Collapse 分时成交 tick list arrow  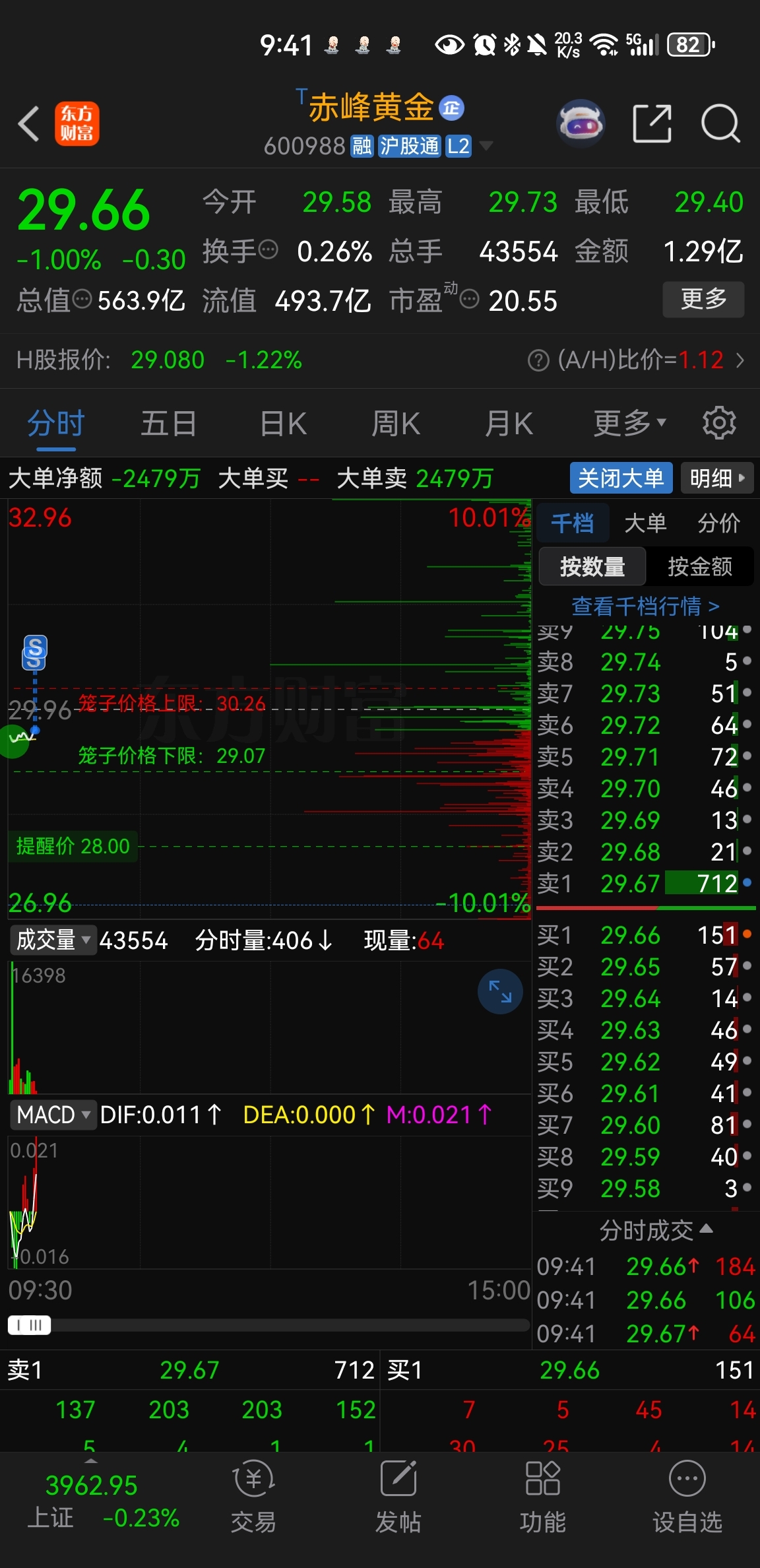click(706, 1229)
